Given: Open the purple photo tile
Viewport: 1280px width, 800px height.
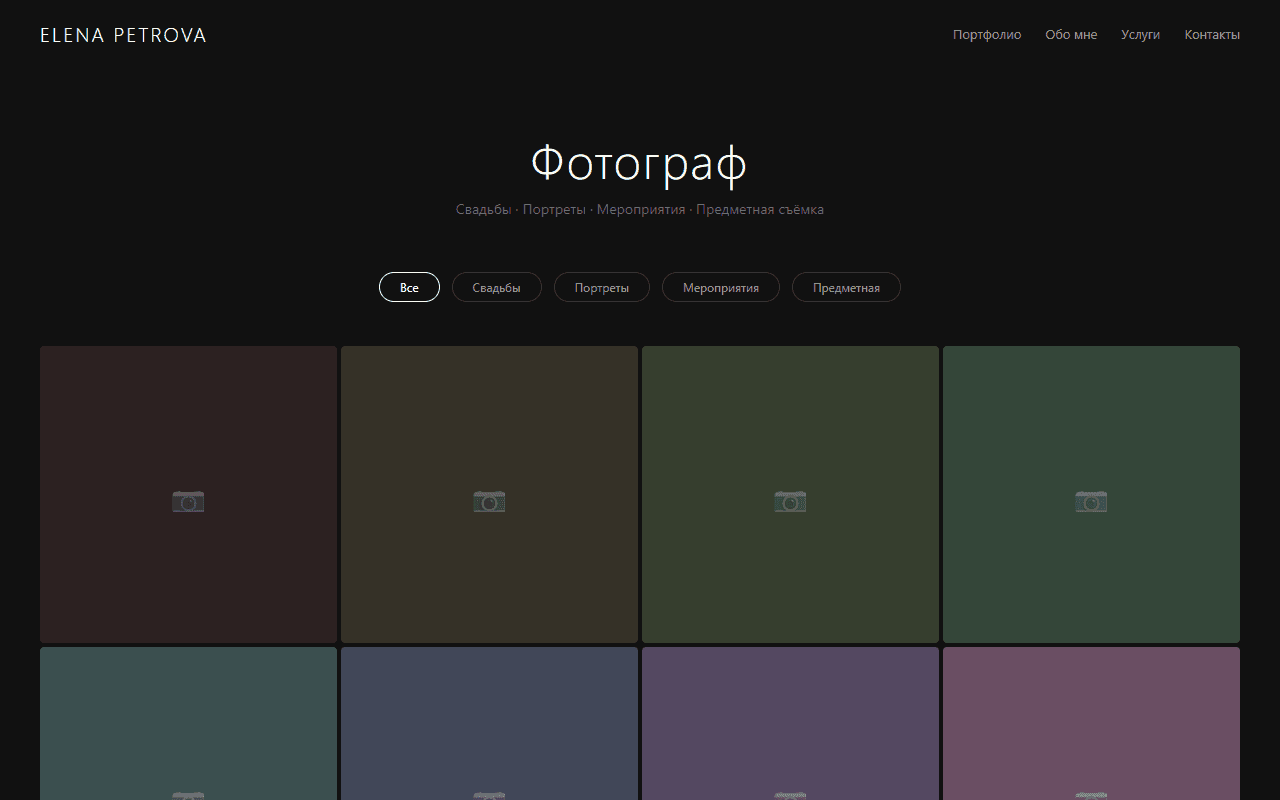Looking at the screenshot, I should [x=790, y=723].
